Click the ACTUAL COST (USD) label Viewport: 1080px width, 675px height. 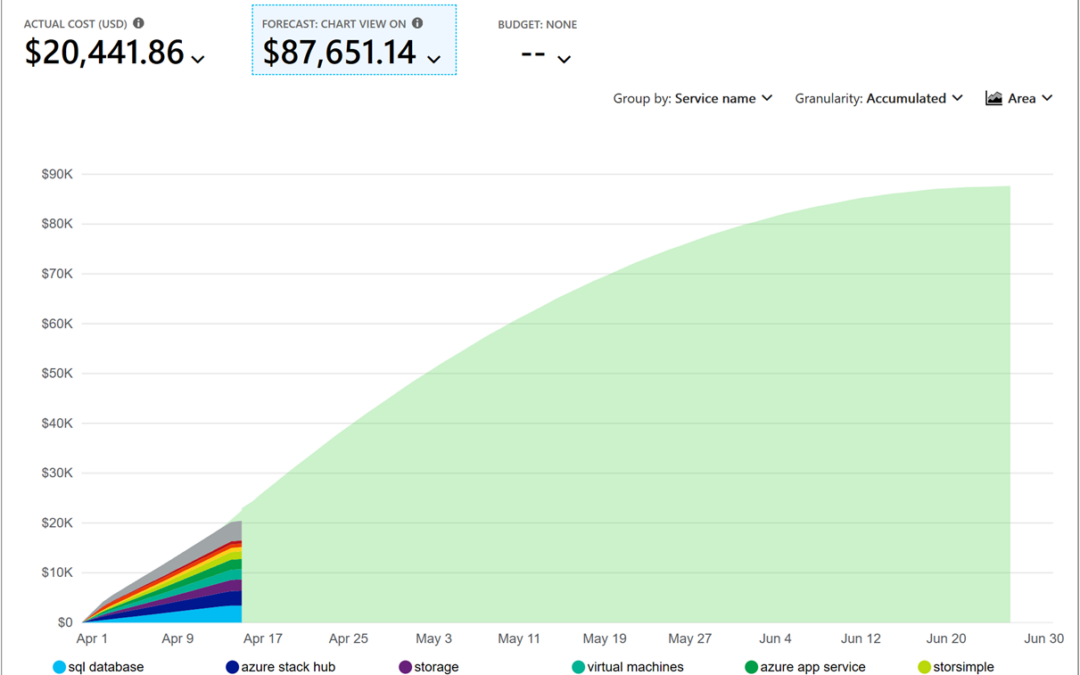pos(76,24)
